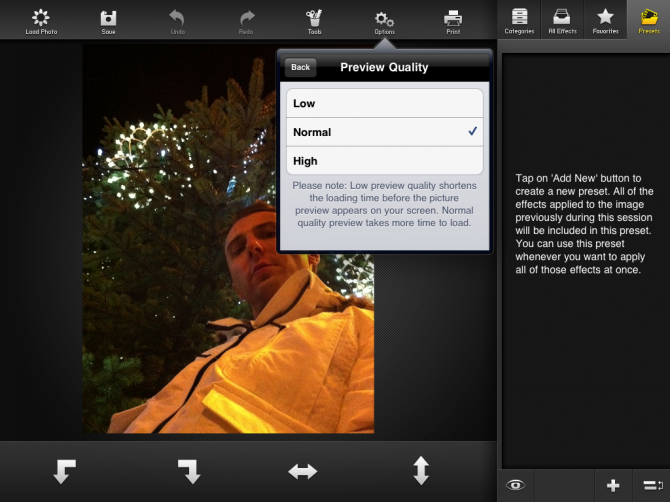
Task: Rotate the photo right
Action: [x=189, y=471]
